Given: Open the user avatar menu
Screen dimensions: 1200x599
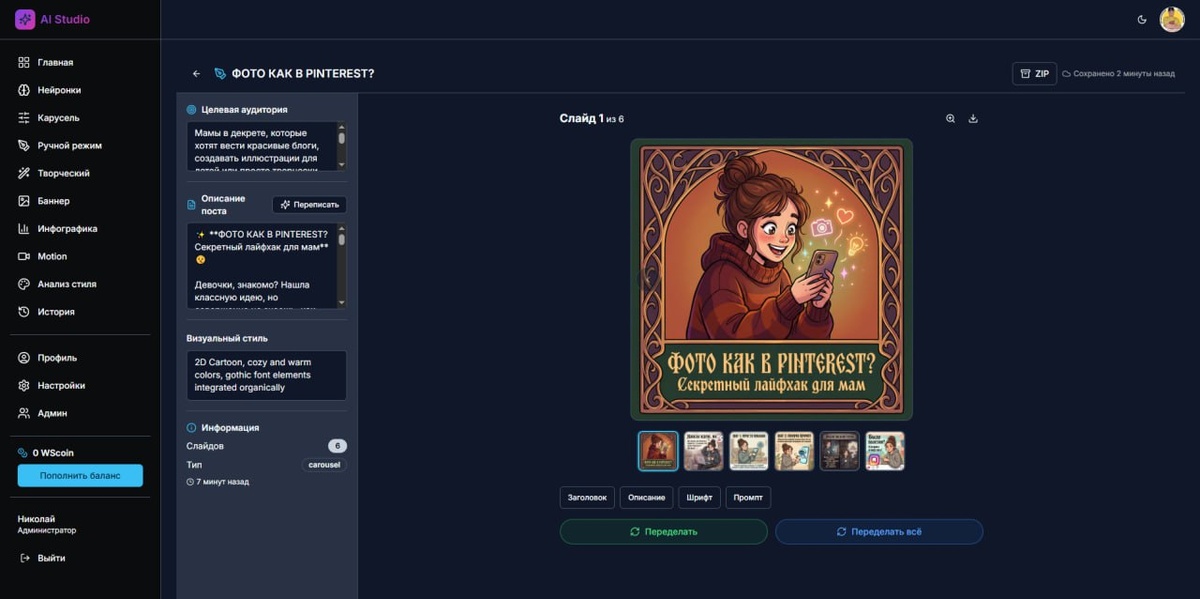Looking at the screenshot, I should point(1172,19).
